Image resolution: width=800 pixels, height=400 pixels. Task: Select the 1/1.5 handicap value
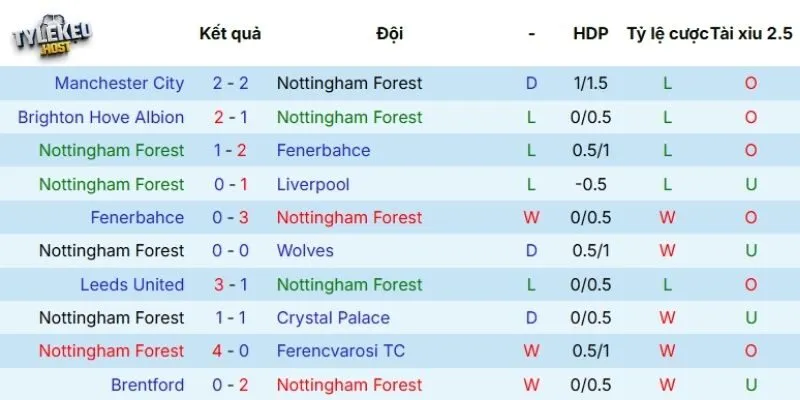coord(590,83)
